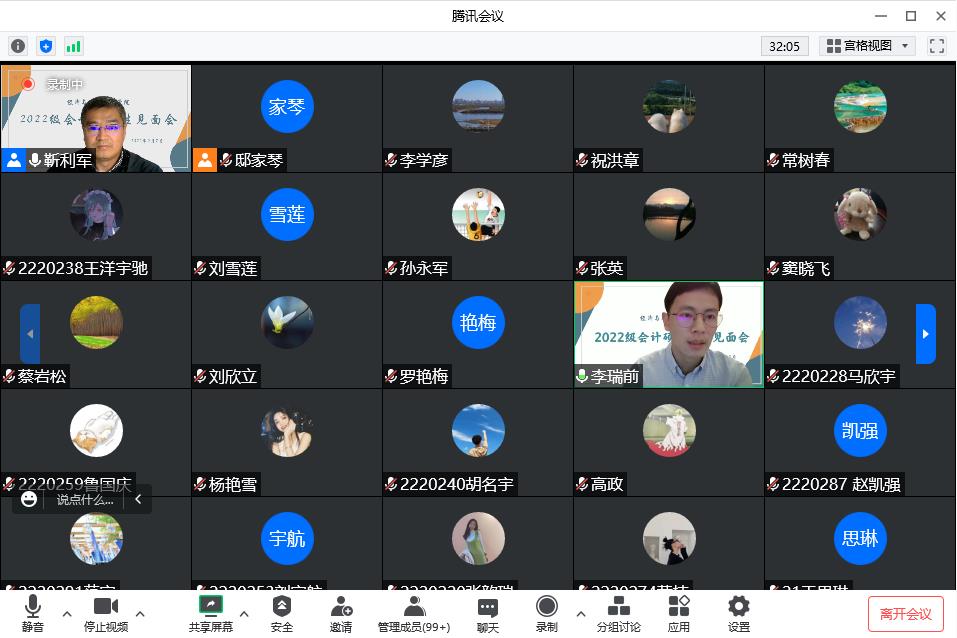The width and height of the screenshot is (957, 638).
Task: Click the Share Screen (共享屏幕) icon
Action: [210, 612]
